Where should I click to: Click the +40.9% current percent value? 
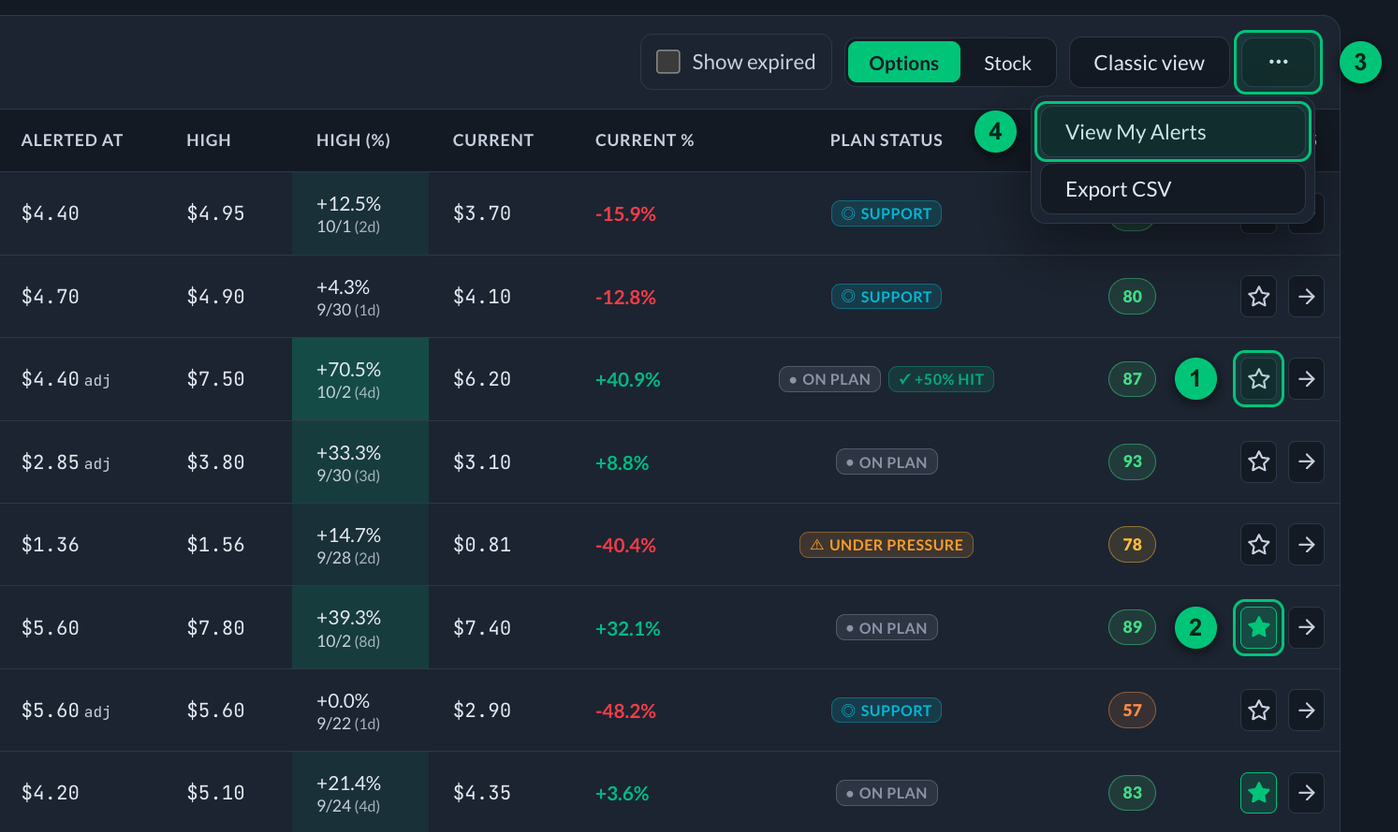[x=627, y=380]
